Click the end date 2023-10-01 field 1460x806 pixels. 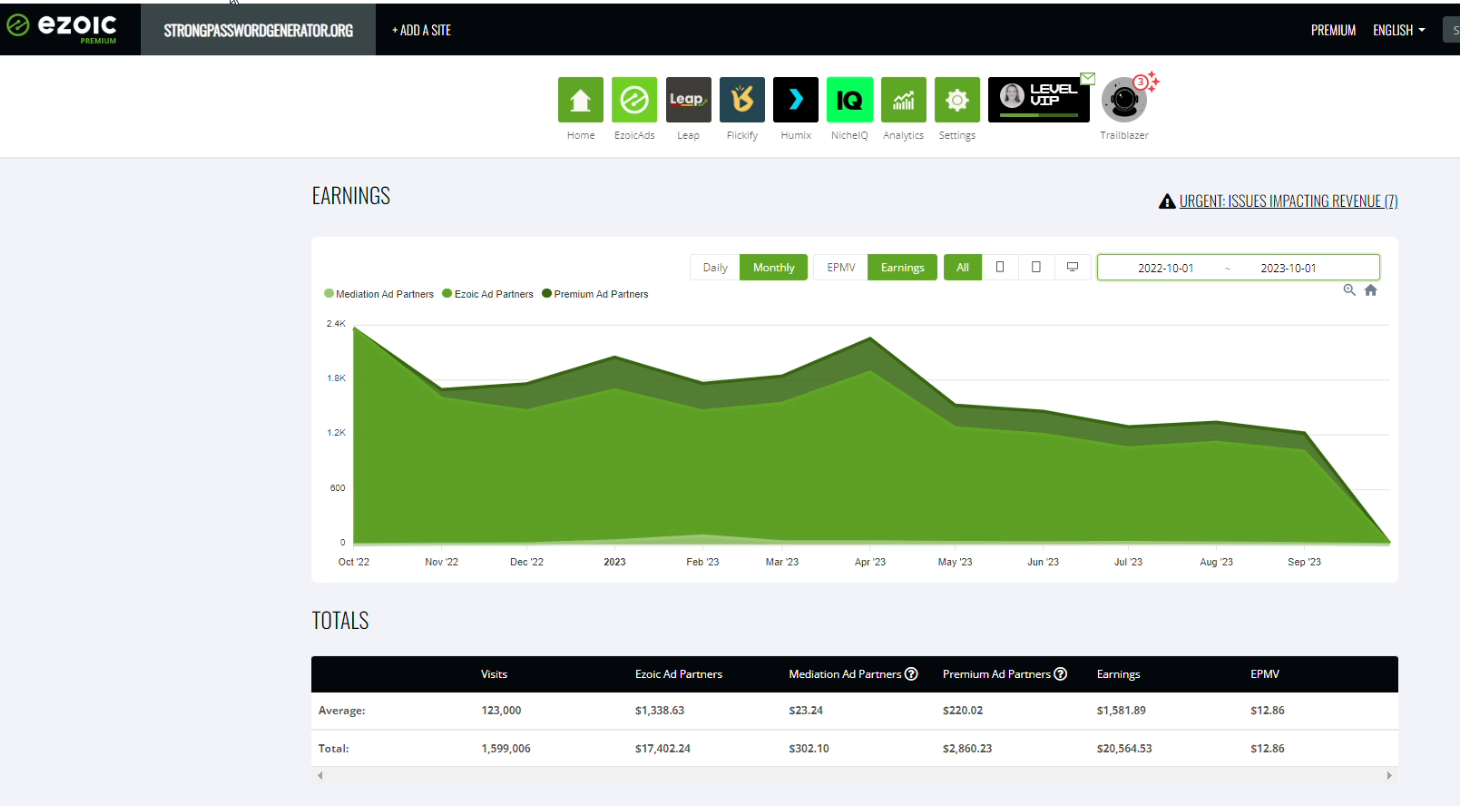coord(1288,268)
